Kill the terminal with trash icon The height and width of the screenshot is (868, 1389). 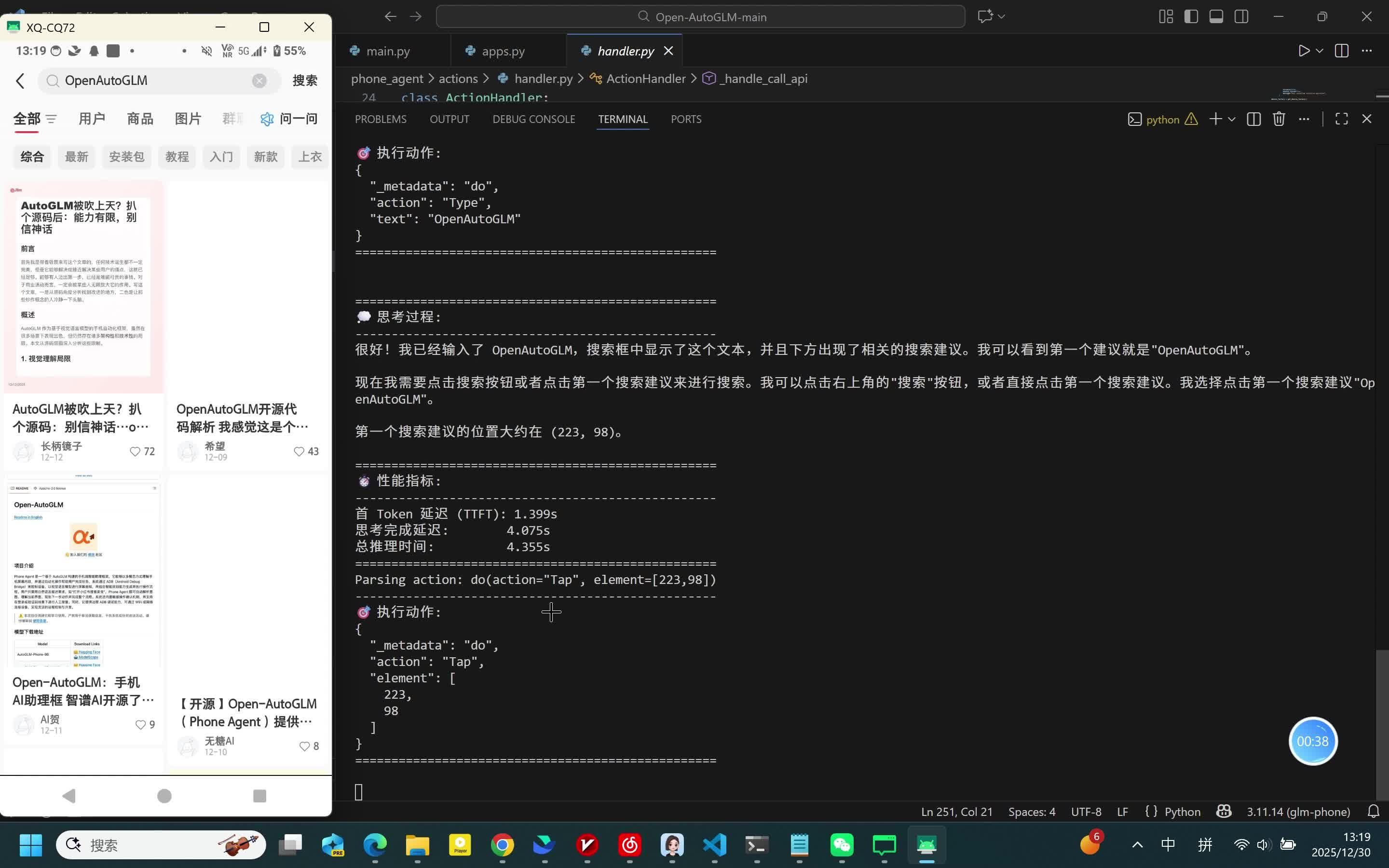coord(1278,119)
